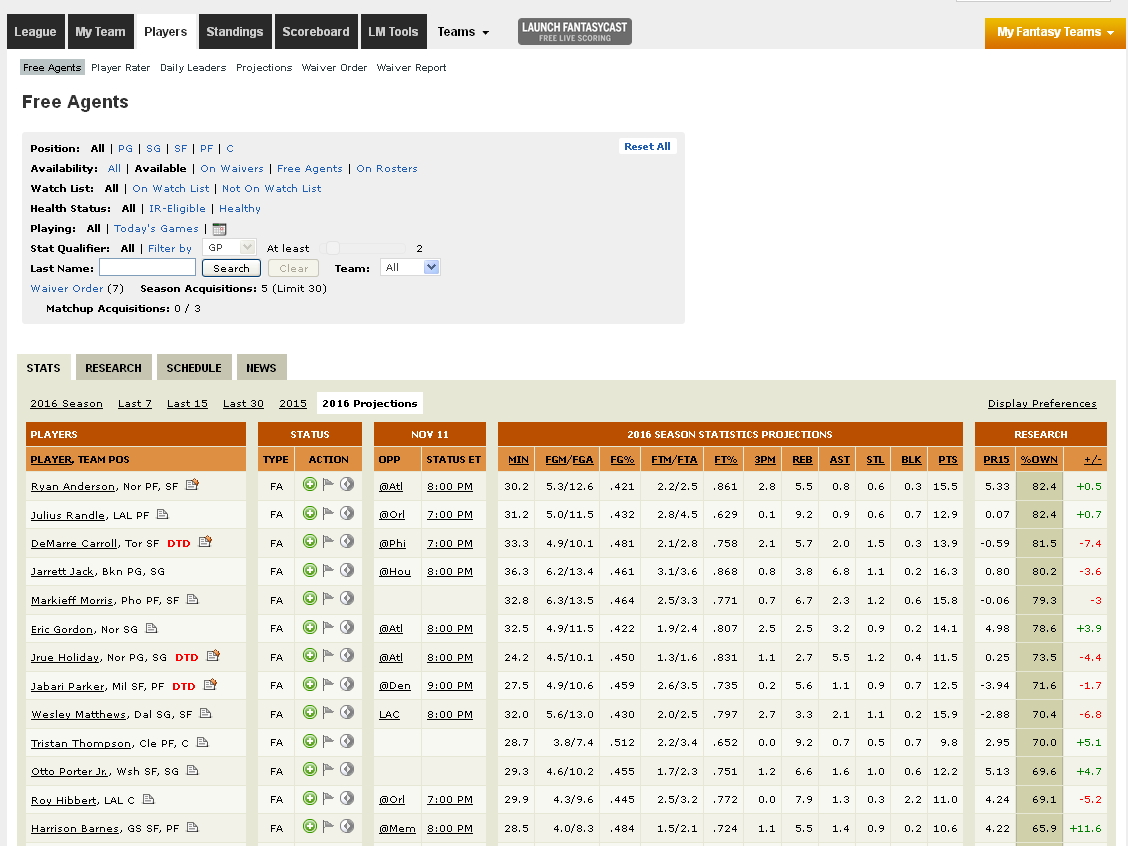Open the Ryan Anderson player news note
Image resolution: width=1128 pixels, height=846 pixels.
click(192, 485)
